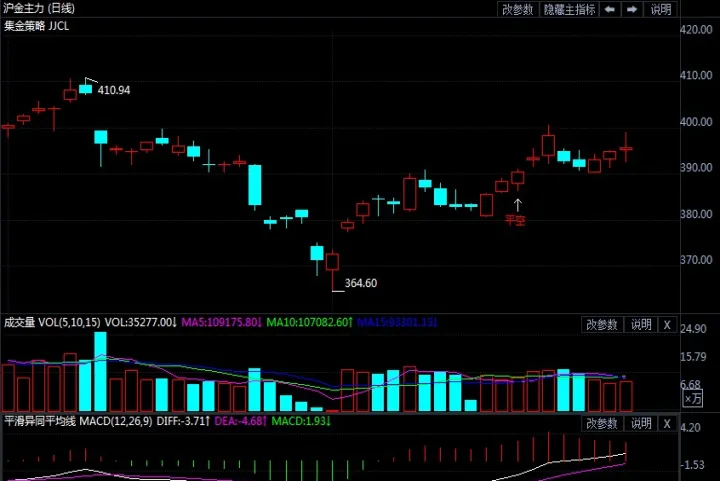This screenshot has height=481, width=720.
Task: Click the 沪金主力 (日线) chart title
Action: tap(39, 8)
